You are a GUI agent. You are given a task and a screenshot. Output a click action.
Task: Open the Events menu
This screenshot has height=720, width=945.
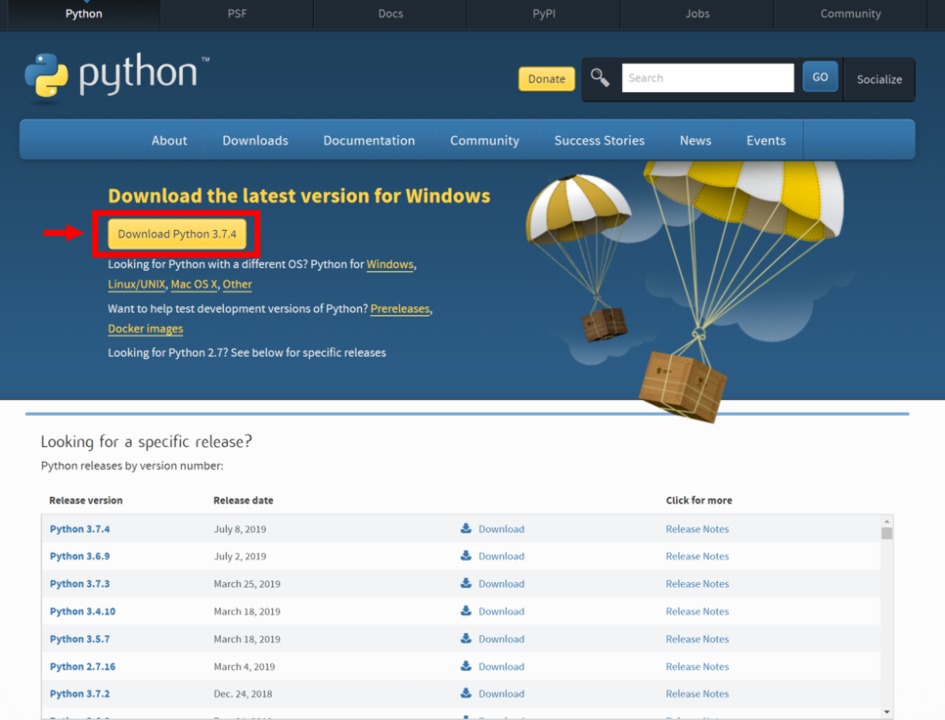coord(766,140)
